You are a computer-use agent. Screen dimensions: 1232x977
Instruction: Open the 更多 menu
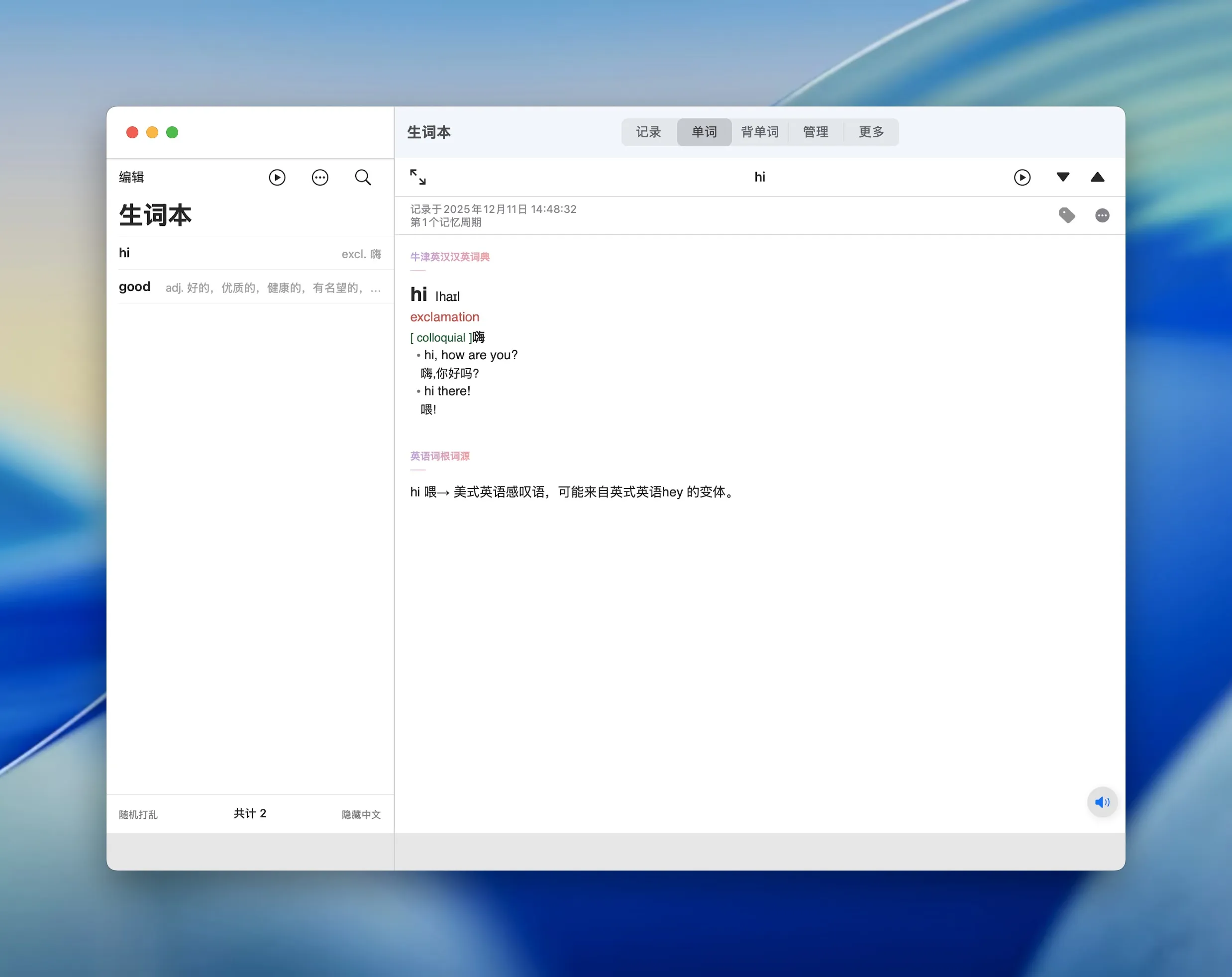[870, 132]
